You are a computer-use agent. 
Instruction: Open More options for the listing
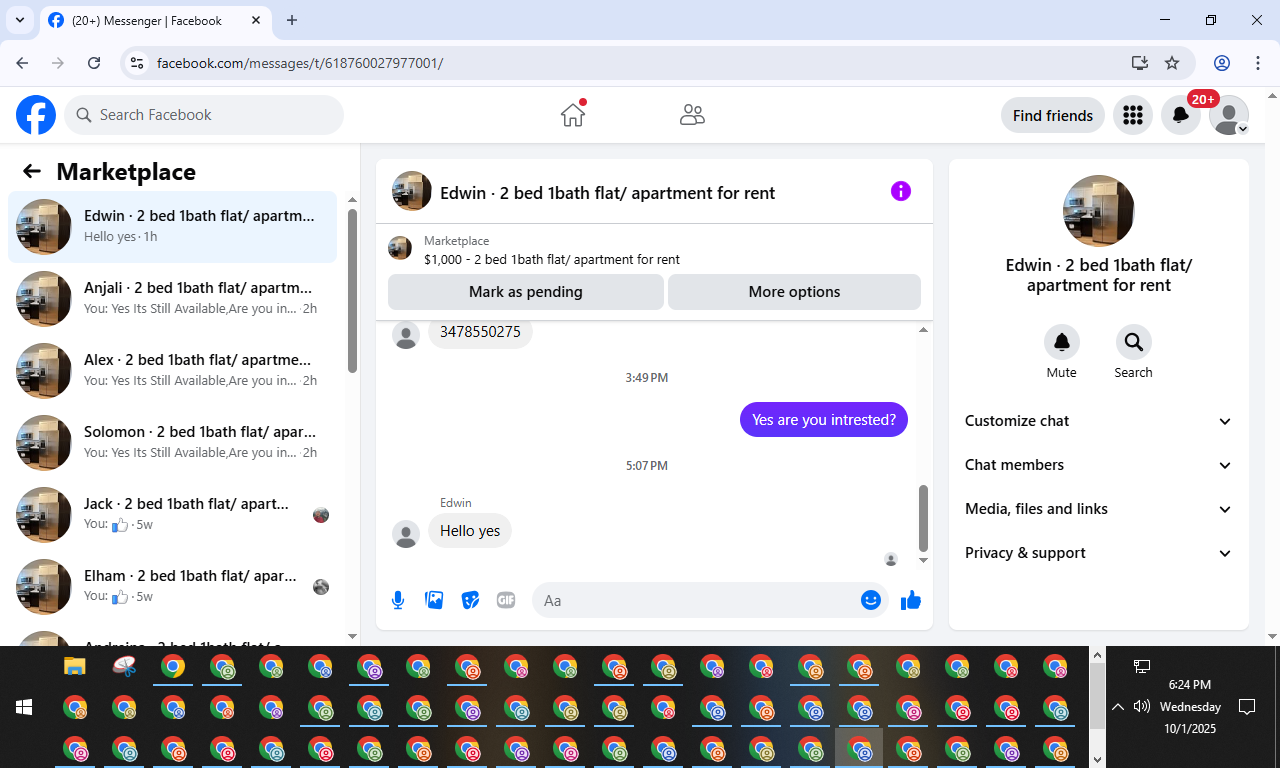click(x=794, y=292)
